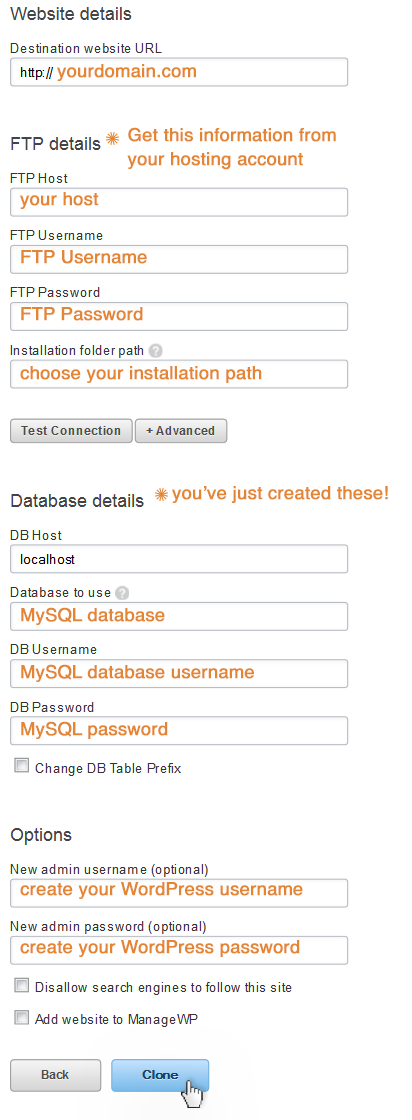Click the FTP Password text box
Viewport: 412px width, 1120px height.
[x=179, y=316]
